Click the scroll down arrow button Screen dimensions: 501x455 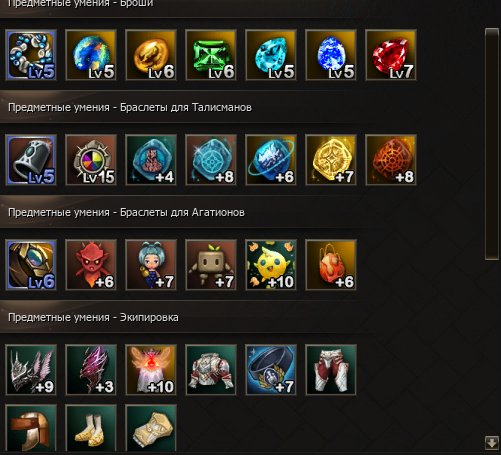[x=492, y=442]
